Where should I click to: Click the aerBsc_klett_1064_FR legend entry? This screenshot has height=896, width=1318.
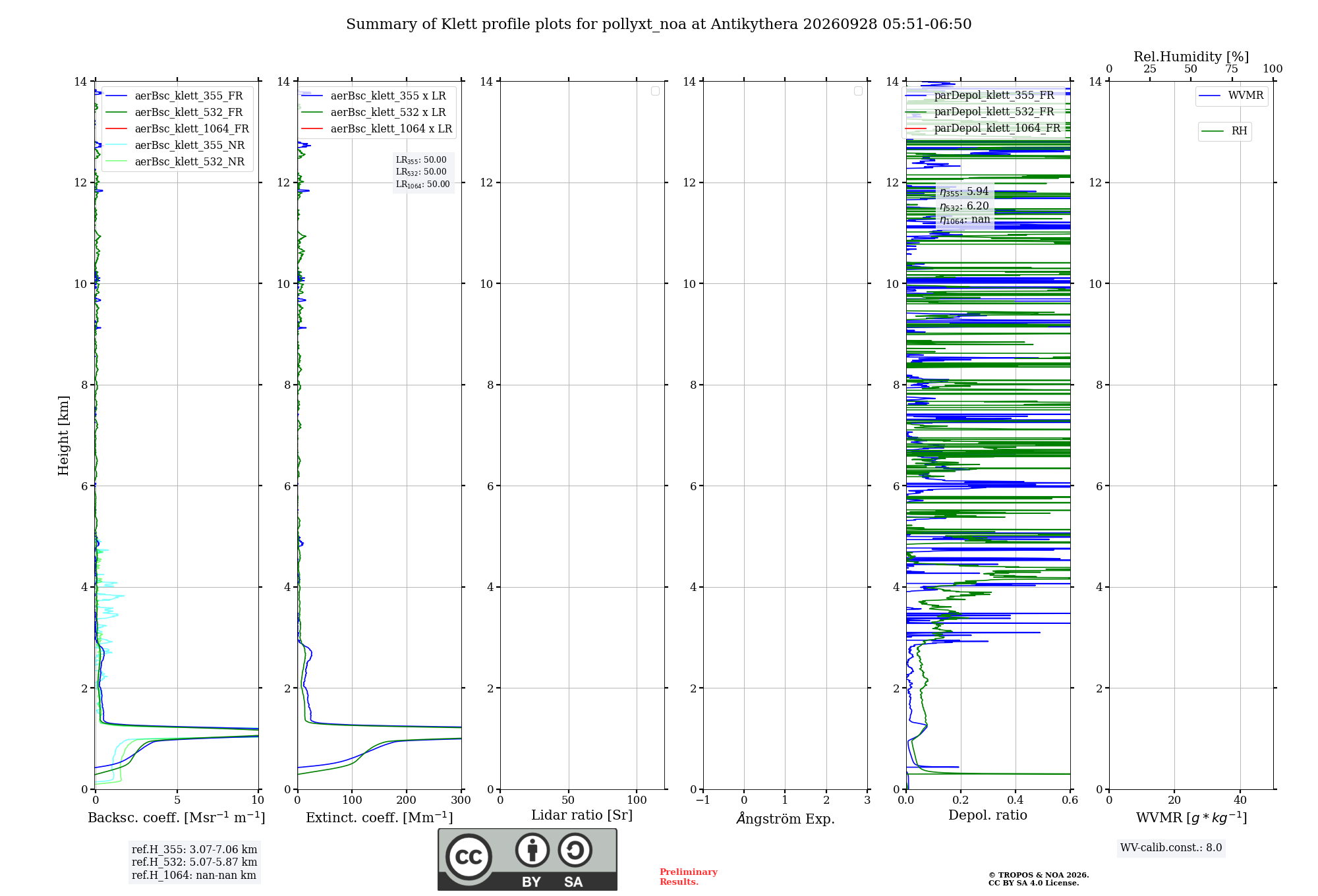pos(178,129)
